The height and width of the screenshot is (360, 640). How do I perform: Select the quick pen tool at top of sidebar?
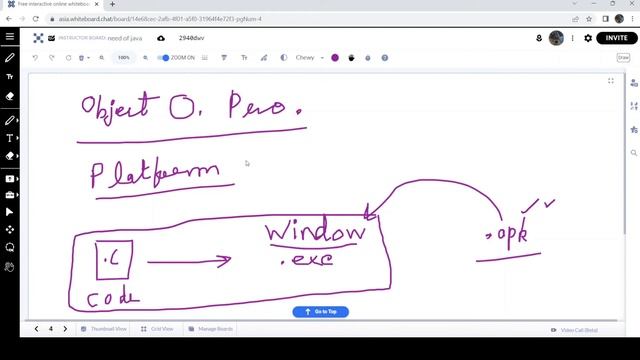click(9, 58)
